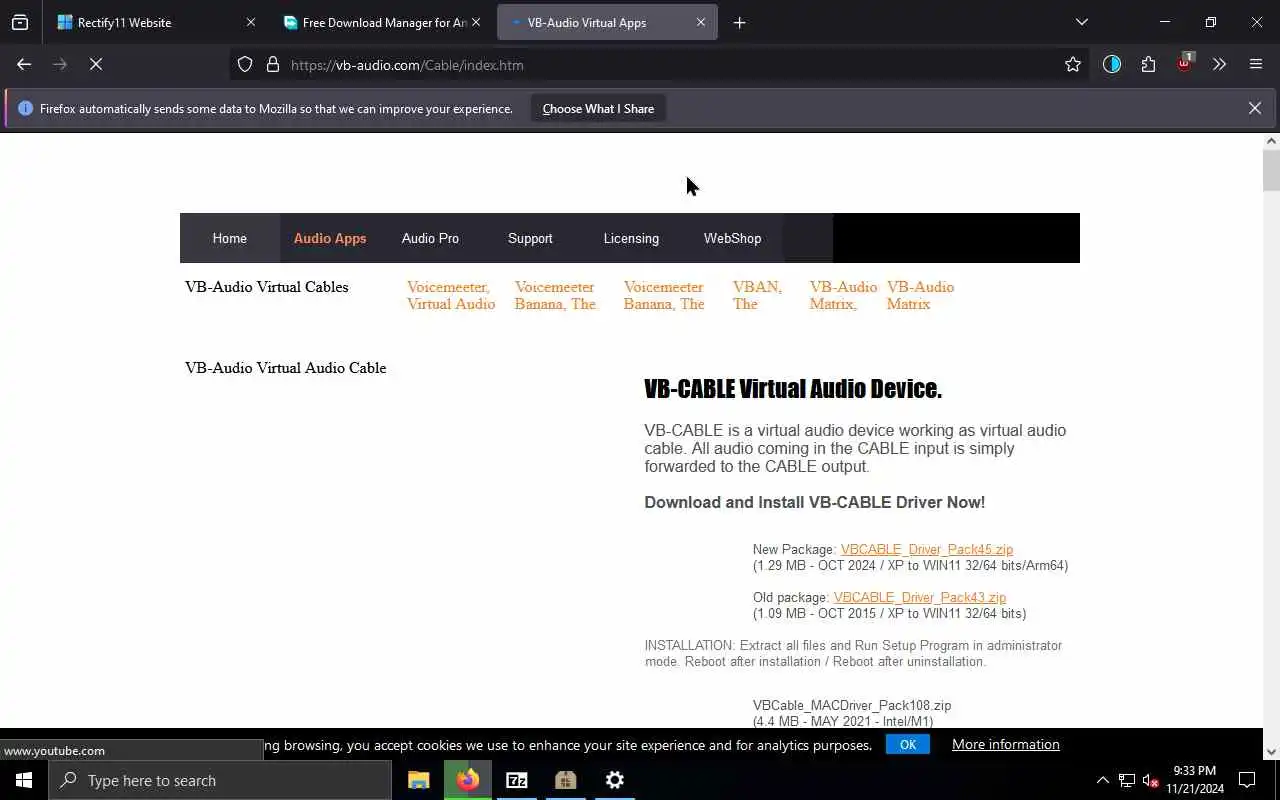Screen dimensions: 1280x800
Task: Accept cookies with OK button
Action: tap(908, 744)
